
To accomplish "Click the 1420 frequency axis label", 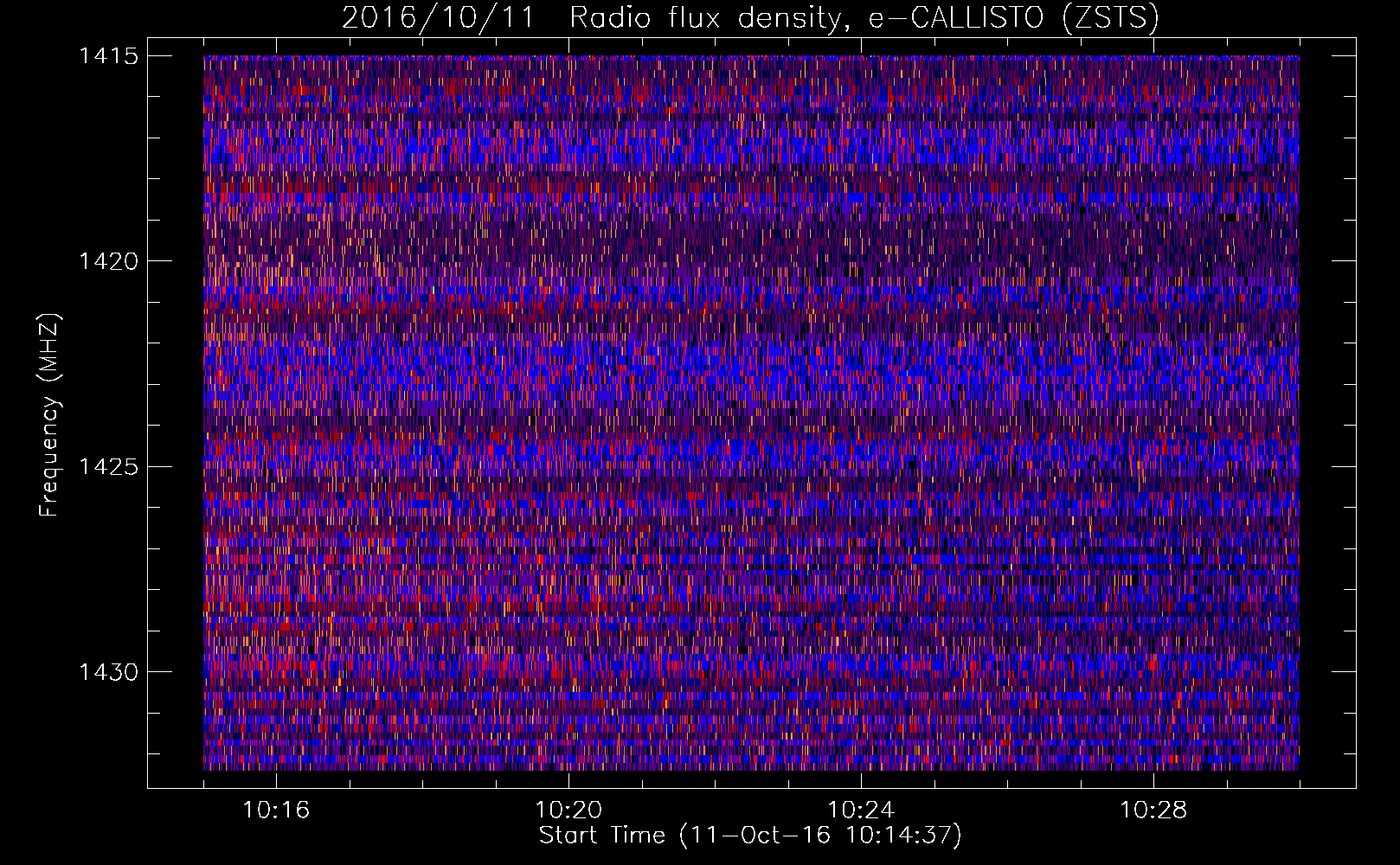I will coord(108,261).
